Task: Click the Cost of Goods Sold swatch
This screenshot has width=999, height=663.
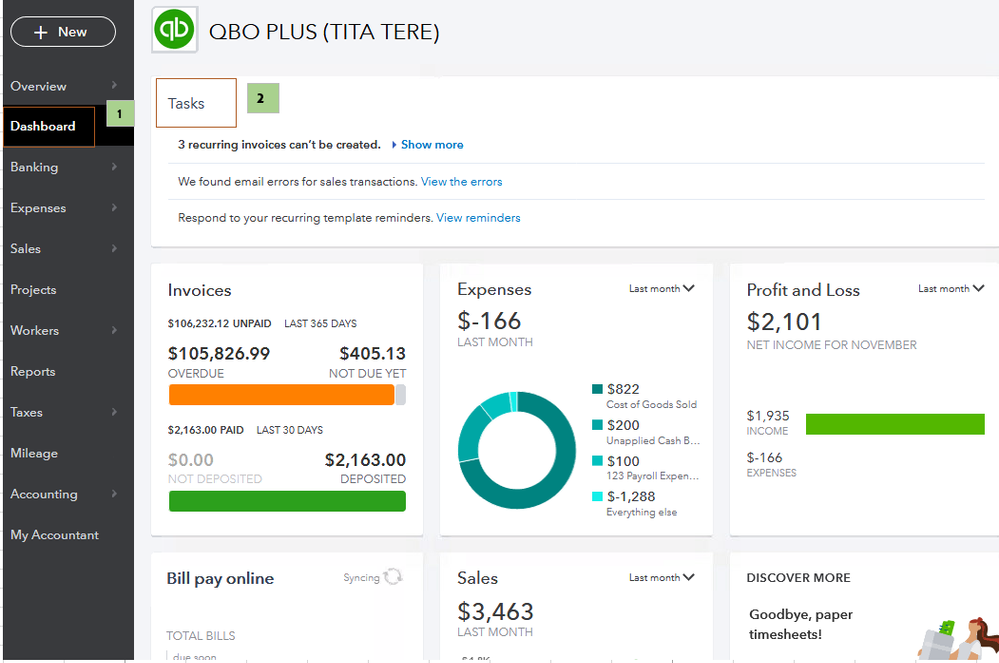Action: click(x=598, y=390)
